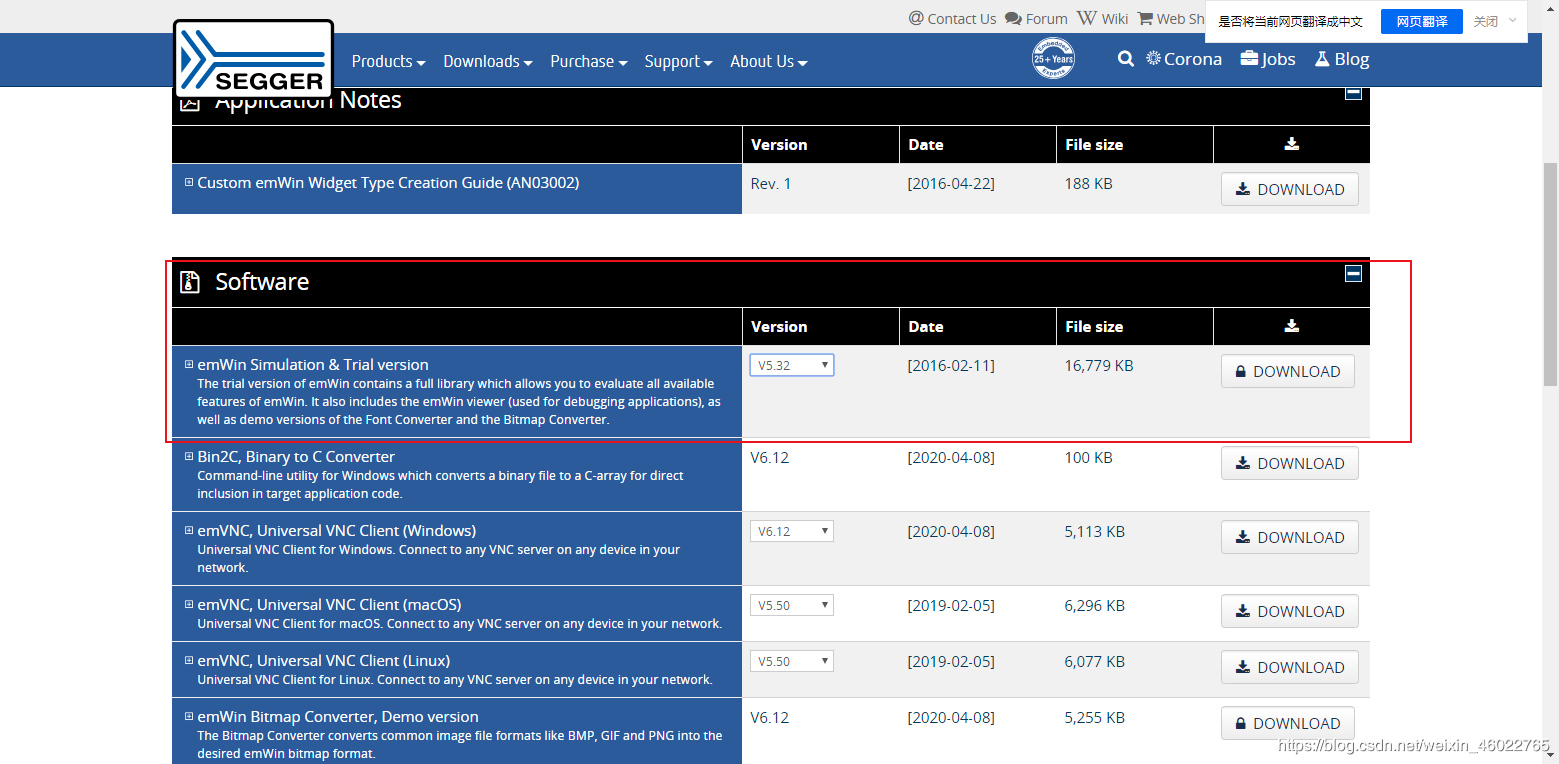Click Rev. 1 version cell
1559x764 pixels.
pos(770,184)
